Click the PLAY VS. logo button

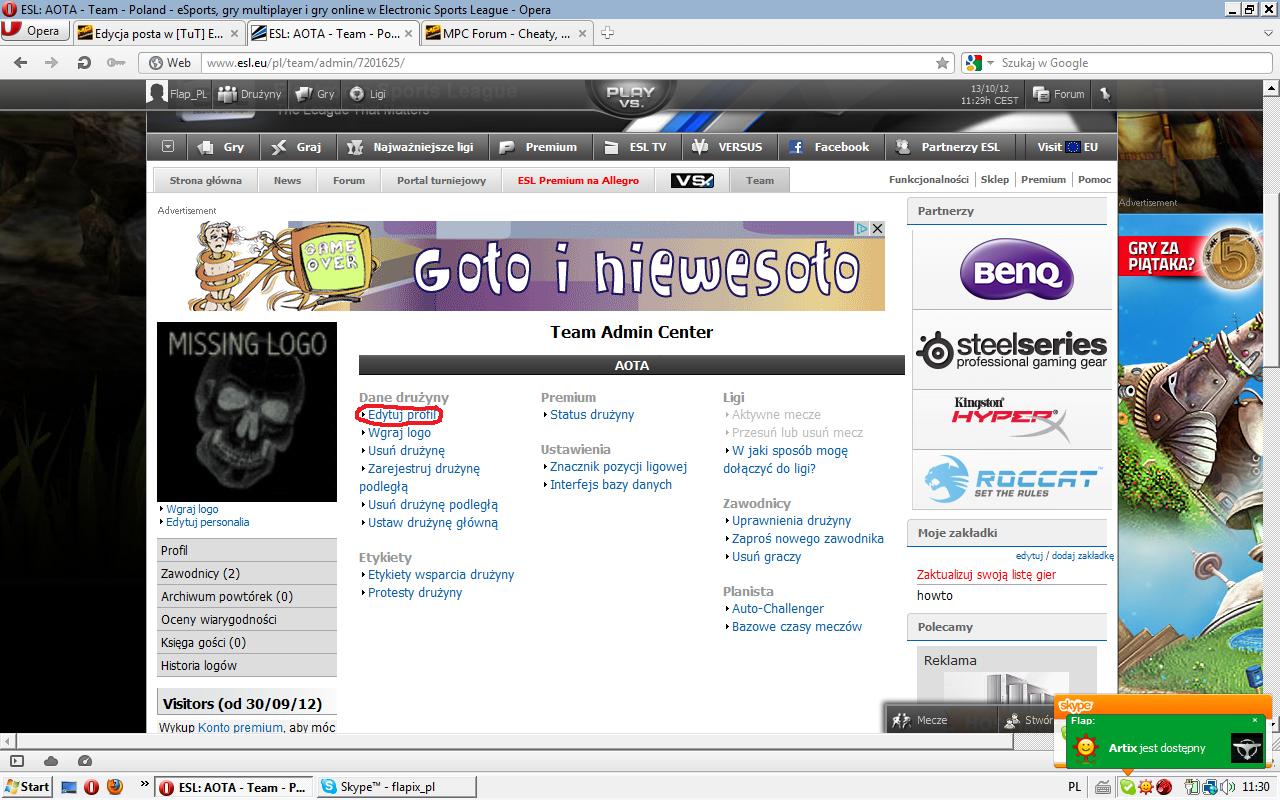click(630, 96)
